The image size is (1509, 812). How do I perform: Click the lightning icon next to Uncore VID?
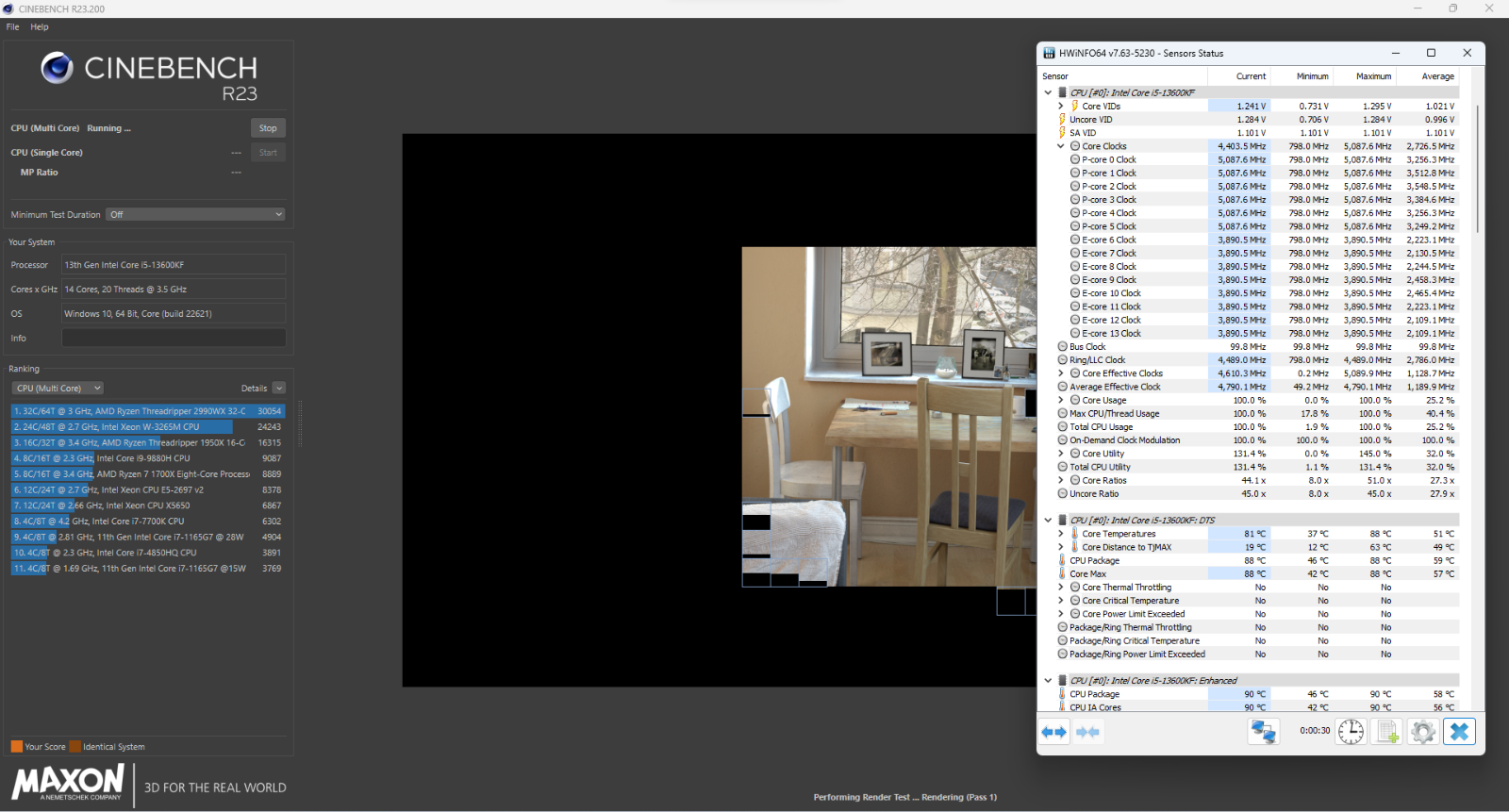[x=1062, y=120]
